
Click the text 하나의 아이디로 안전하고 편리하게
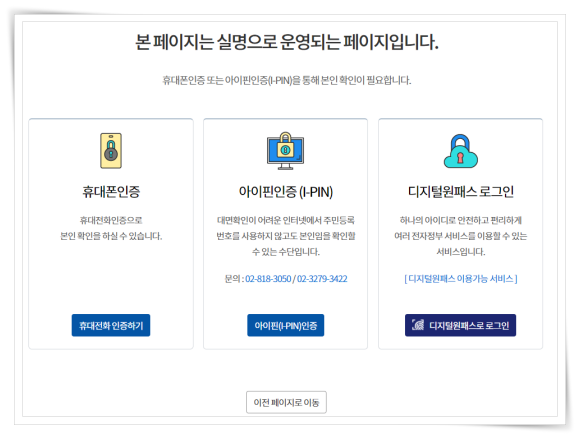point(461,220)
